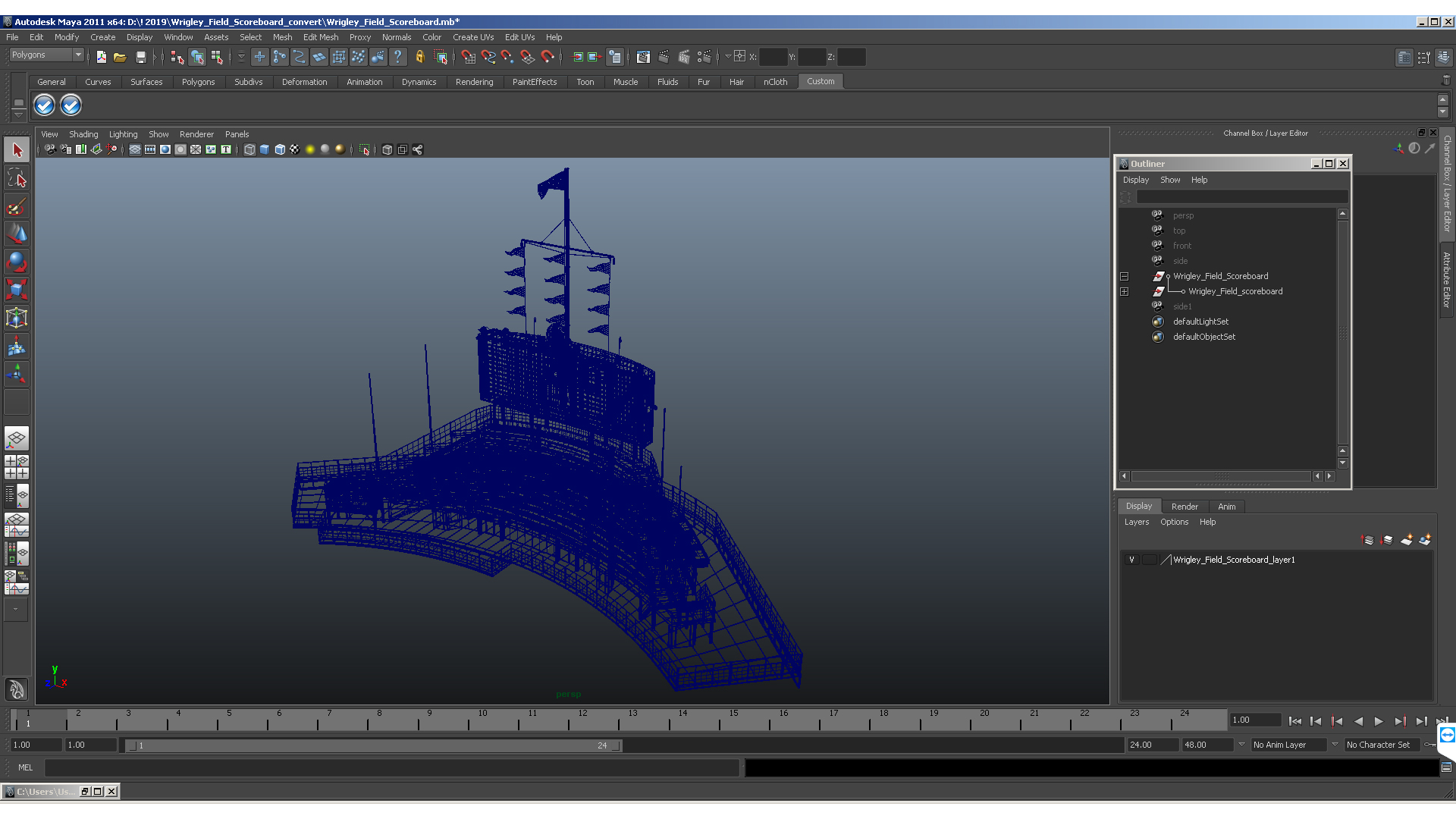The image size is (1456, 819).
Task: Open the viewport Shading menu
Action: tap(83, 134)
